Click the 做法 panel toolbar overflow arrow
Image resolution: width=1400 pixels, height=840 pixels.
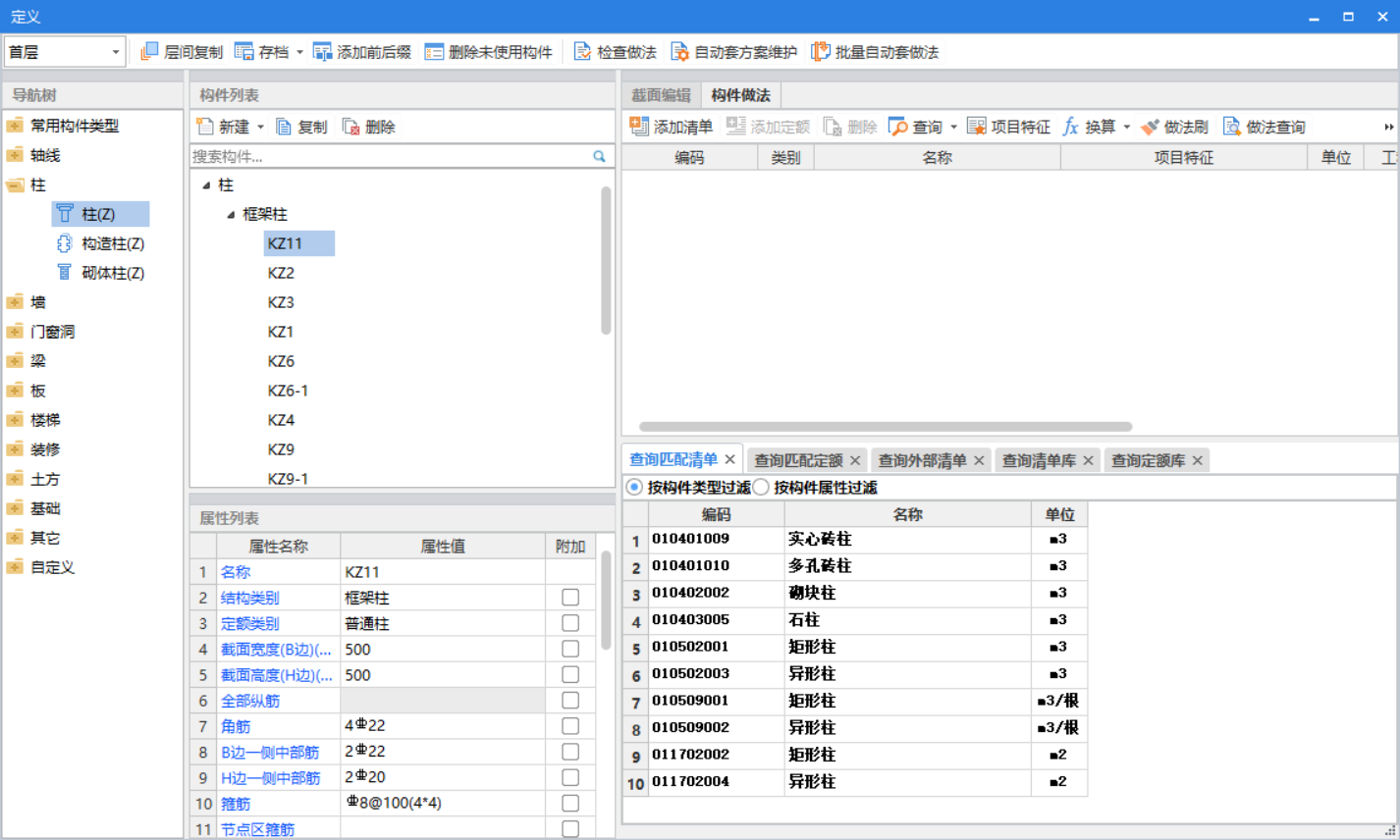[1388, 127]
